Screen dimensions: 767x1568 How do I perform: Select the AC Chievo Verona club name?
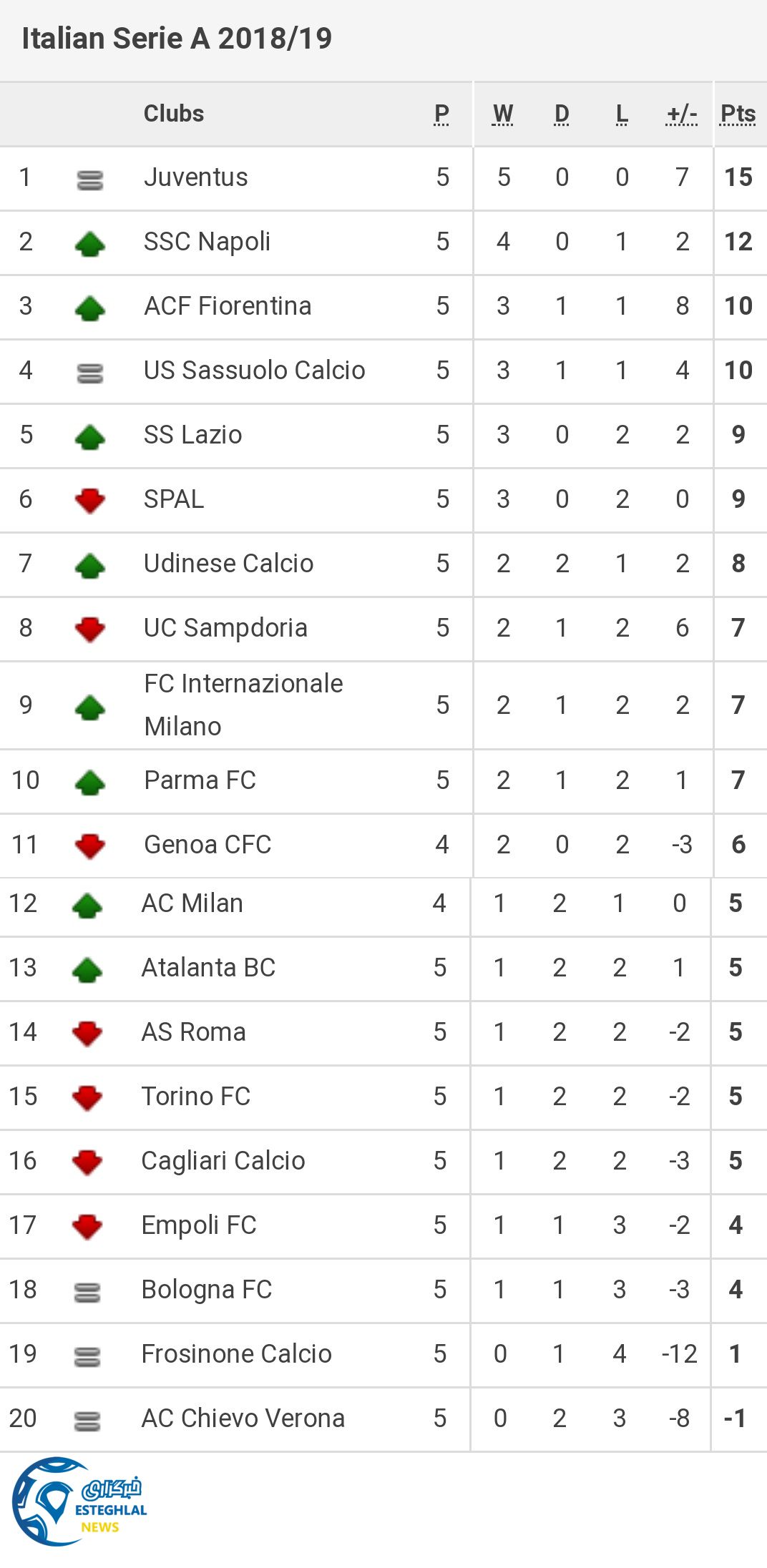243,1418
